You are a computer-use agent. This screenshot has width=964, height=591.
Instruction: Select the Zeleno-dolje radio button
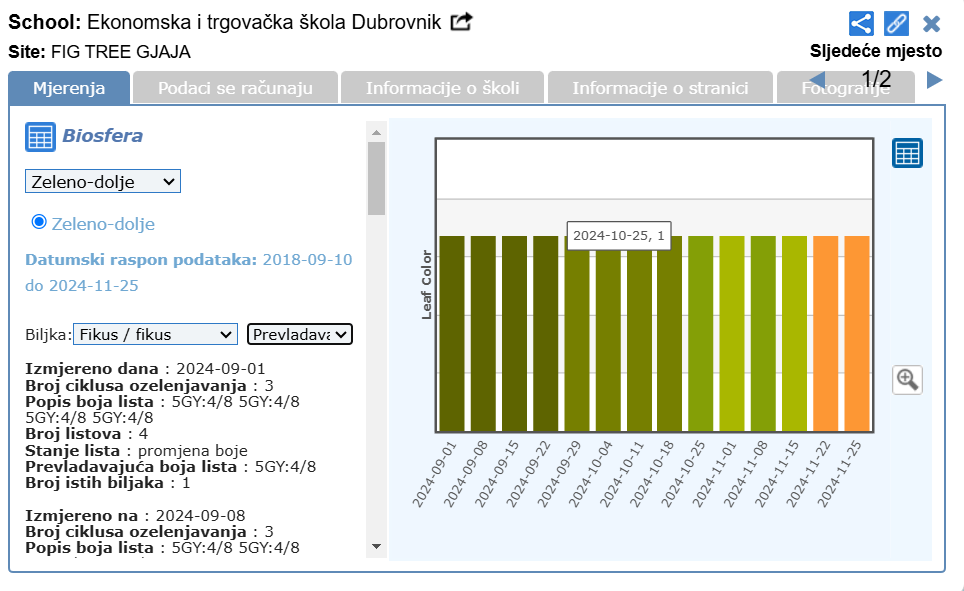point(39,222)
